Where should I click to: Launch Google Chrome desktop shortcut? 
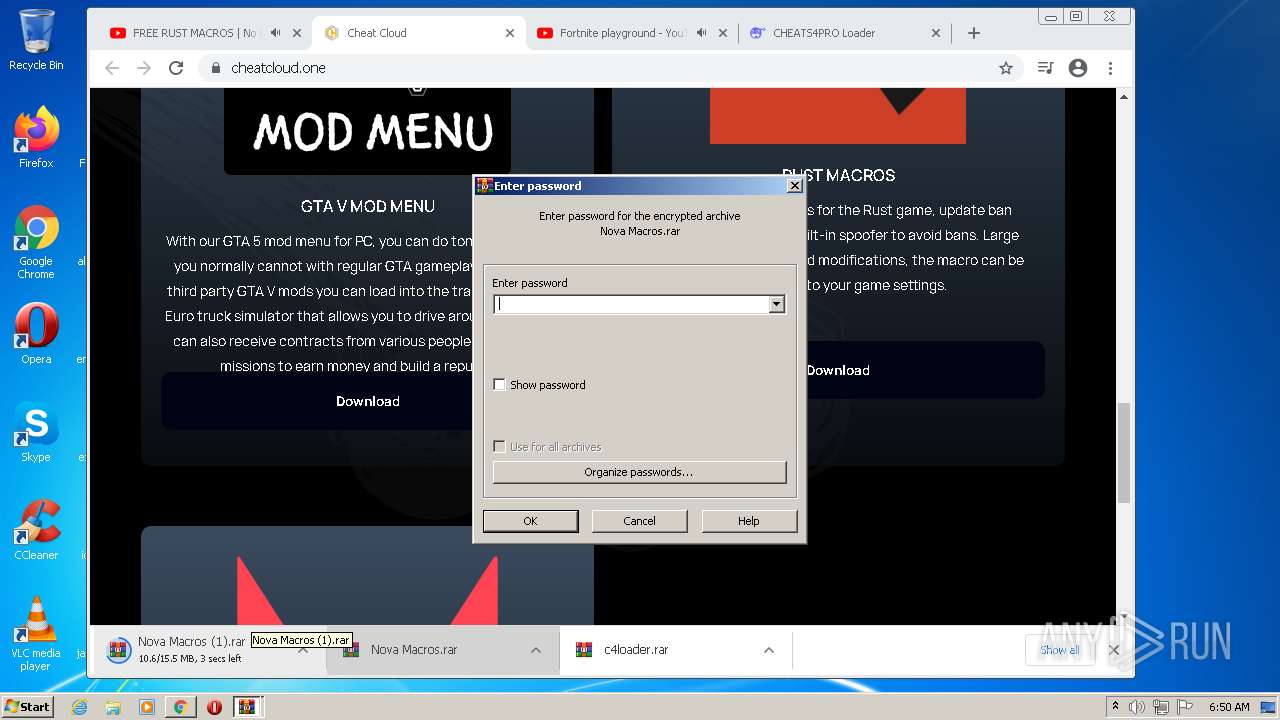pos(36,242)
